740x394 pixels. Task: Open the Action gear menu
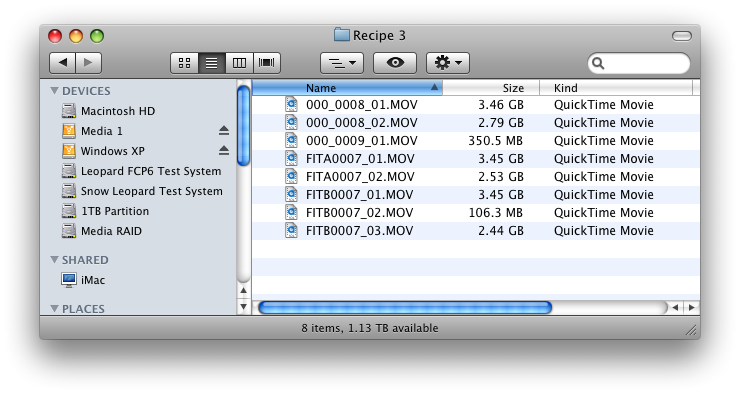coord(448,63)
